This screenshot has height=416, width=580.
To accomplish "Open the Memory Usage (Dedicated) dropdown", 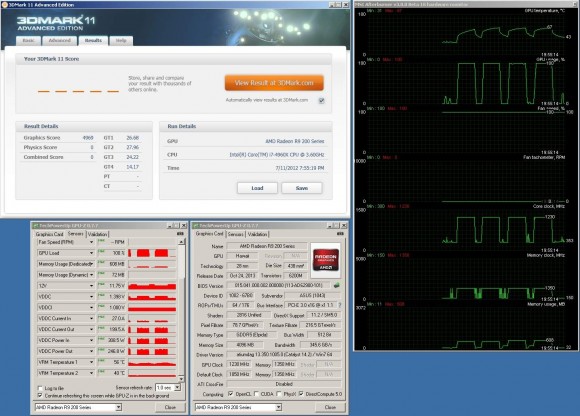I will point(91,264).
